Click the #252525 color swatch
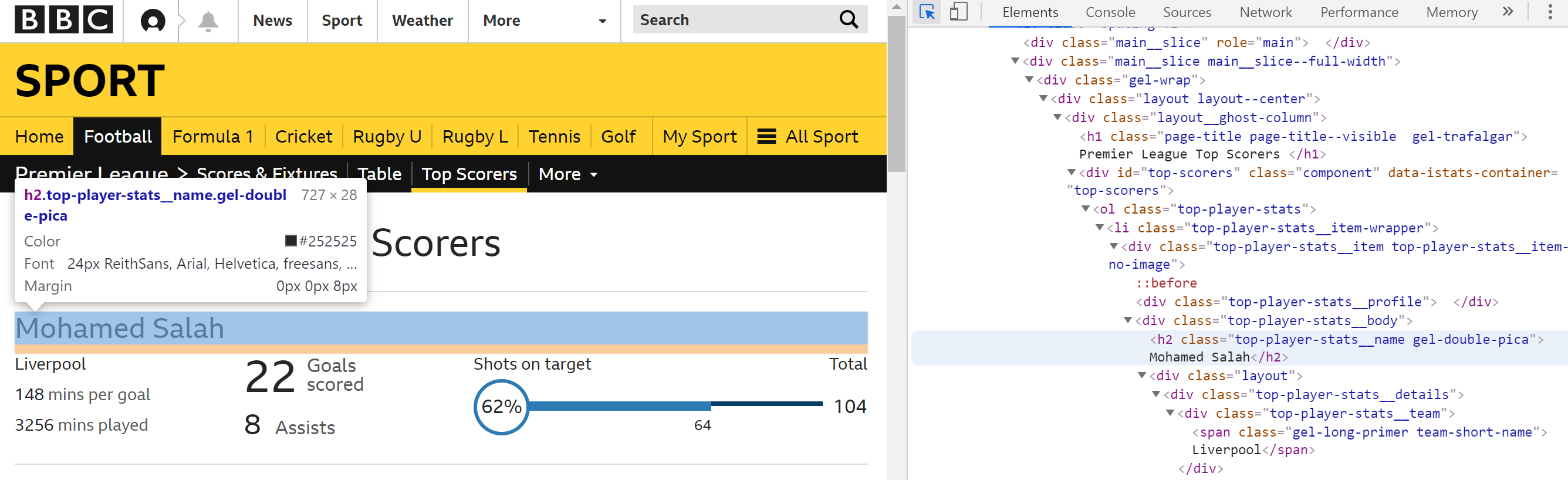1568x480 pixels. click(x=291, y=241)
